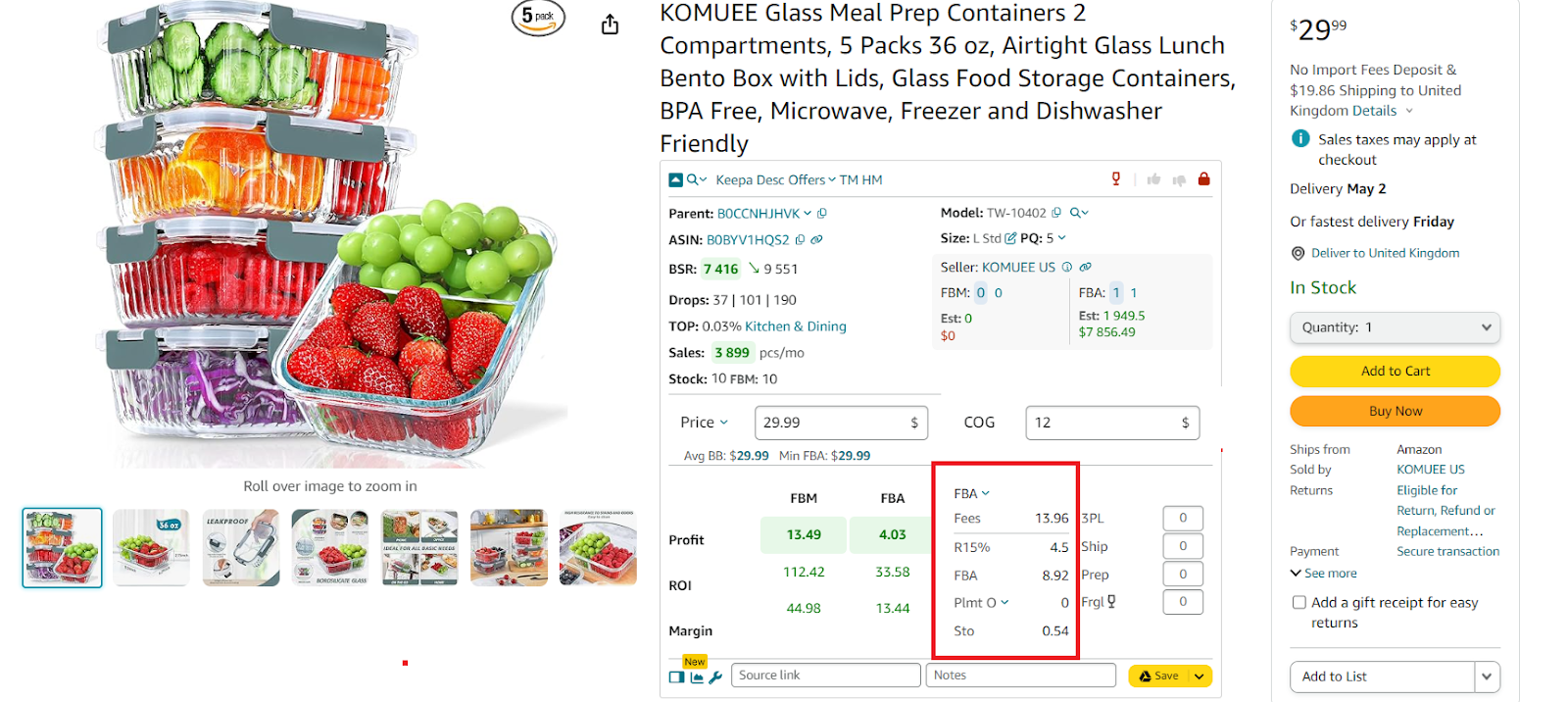Open the Kitchen & Dining category link

point(798,326)
